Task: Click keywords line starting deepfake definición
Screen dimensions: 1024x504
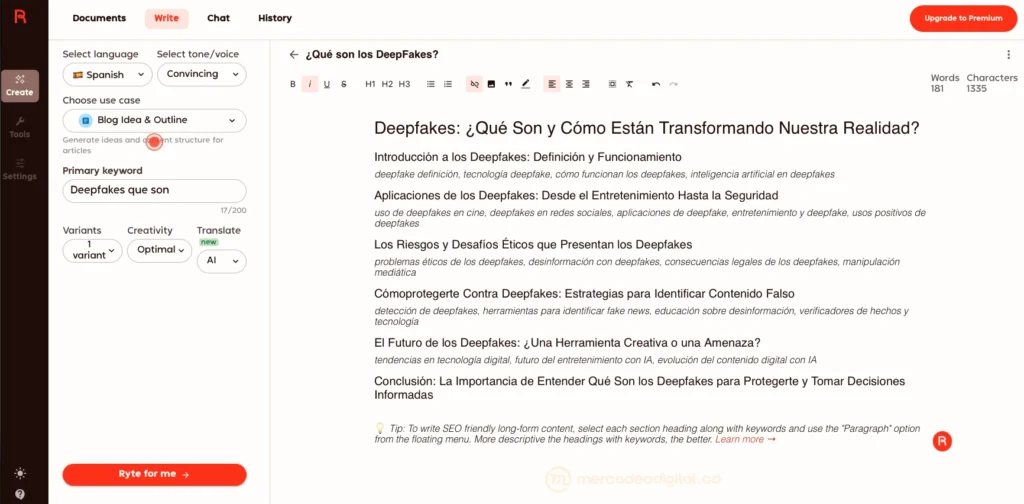Action: point(604,175)
